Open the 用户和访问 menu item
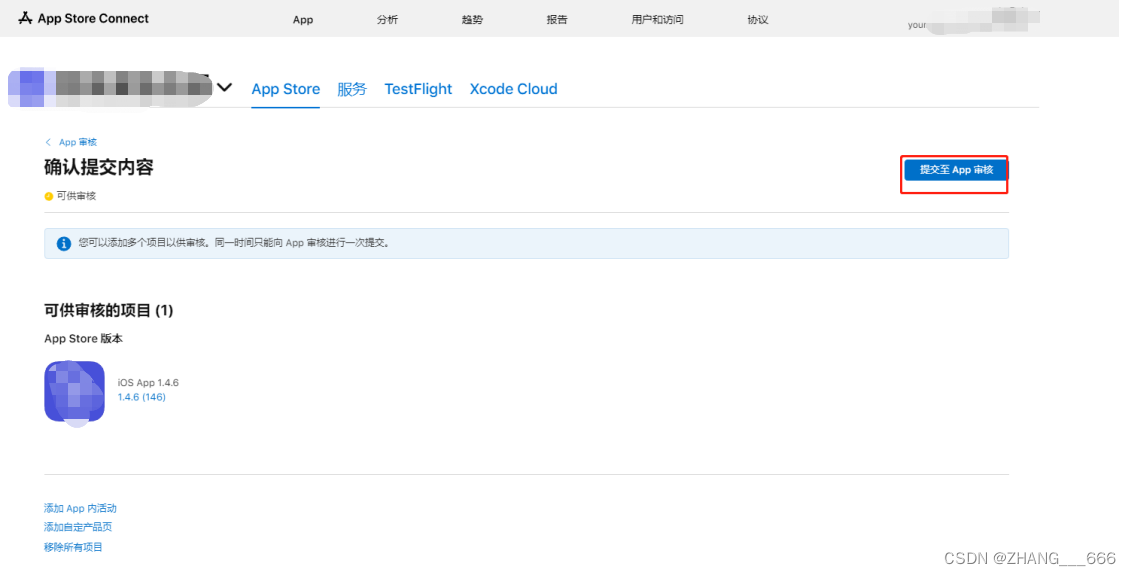This screenshot has width=1131, height=576. click(x=657, y=19)
